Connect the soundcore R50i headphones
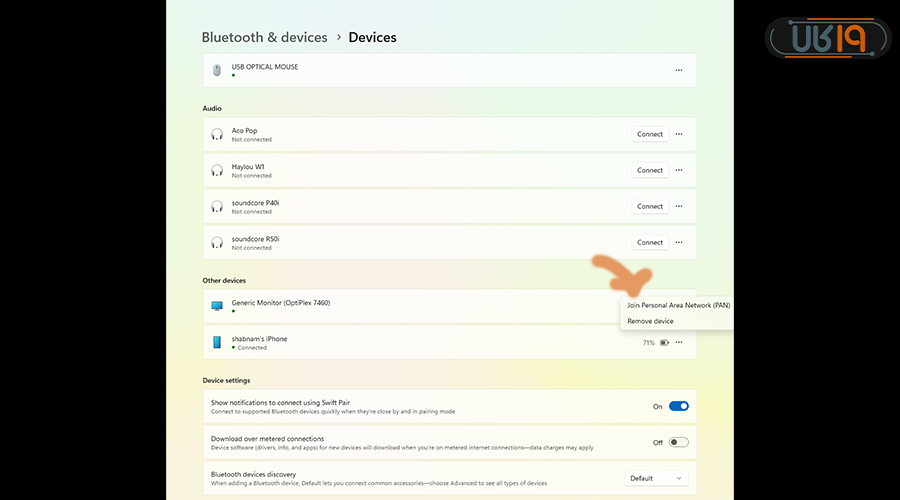 (x=650, y=242)
